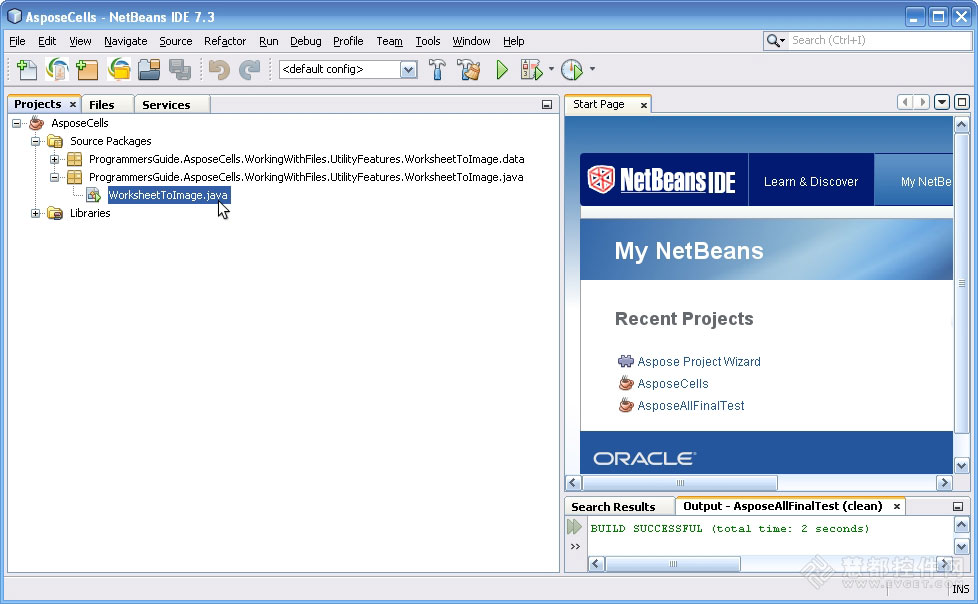Switch to the Services tab
Screen dimensions: 978x604
(166, 105)
